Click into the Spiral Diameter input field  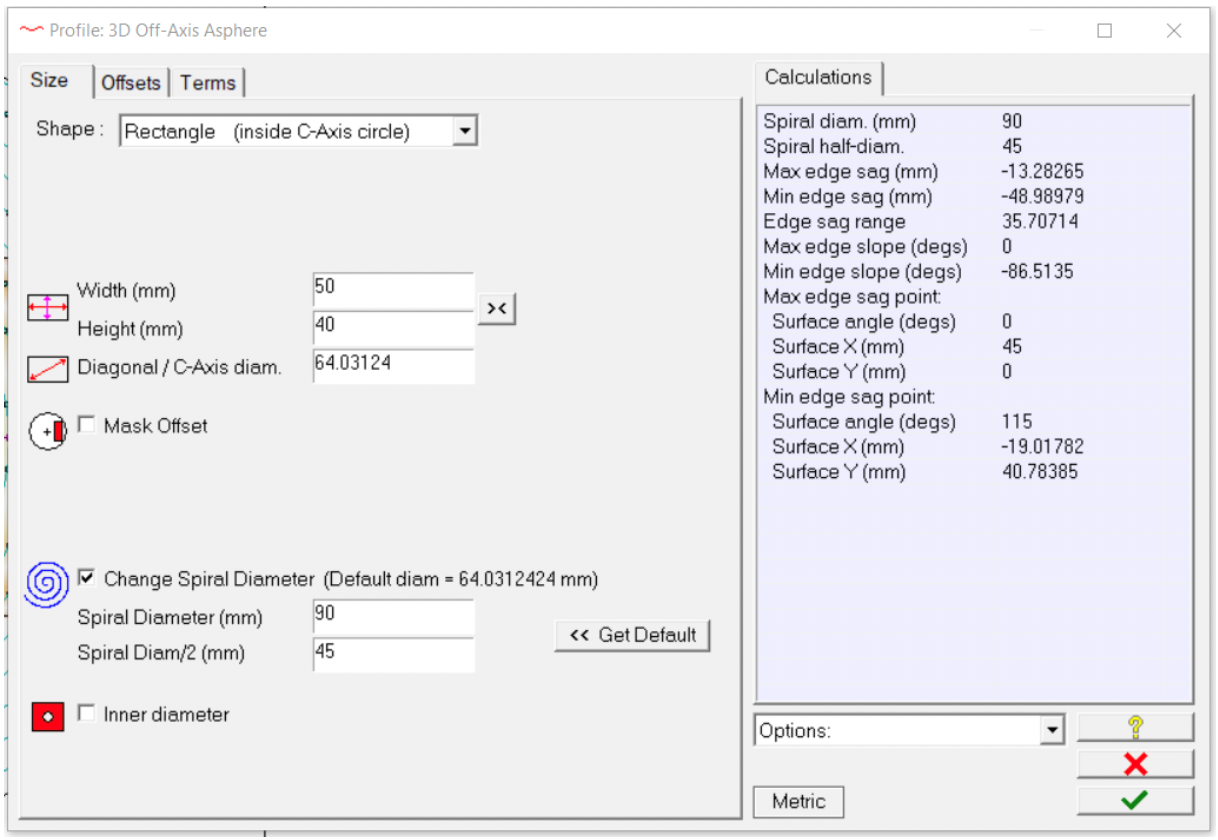(392, 617)
